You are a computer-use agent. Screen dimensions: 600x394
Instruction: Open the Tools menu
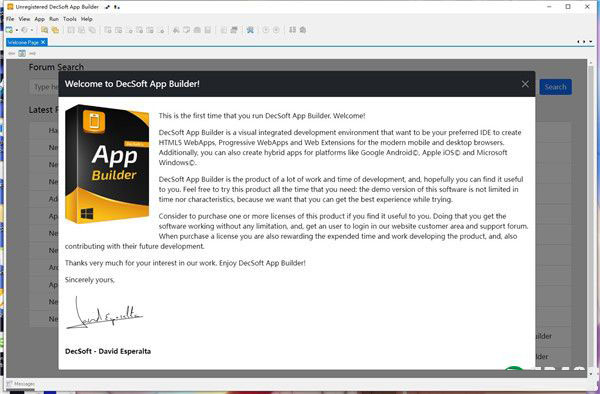click(x=70, y=19)
